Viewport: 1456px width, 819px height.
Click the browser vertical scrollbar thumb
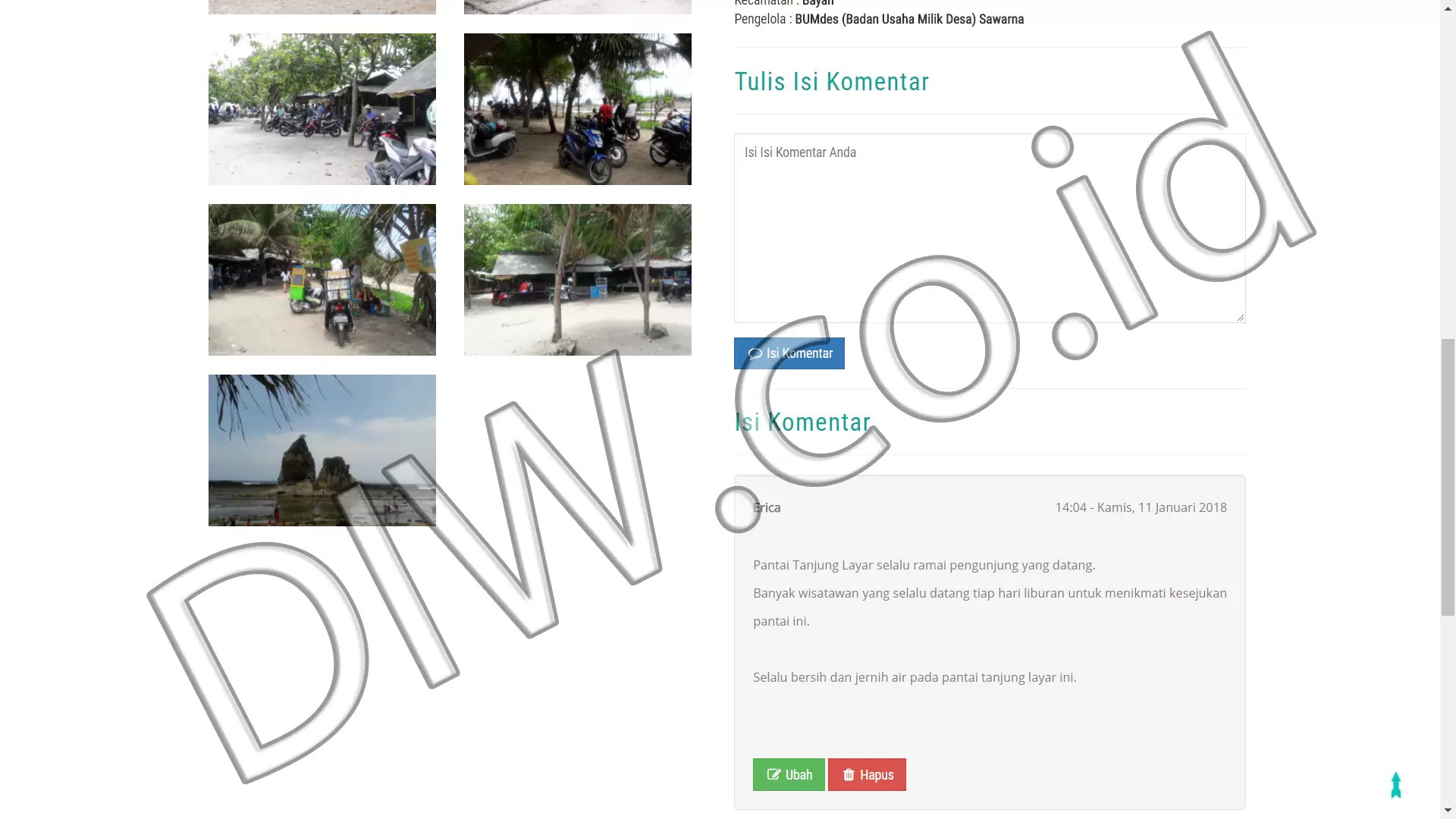(x=1448, y=478)
